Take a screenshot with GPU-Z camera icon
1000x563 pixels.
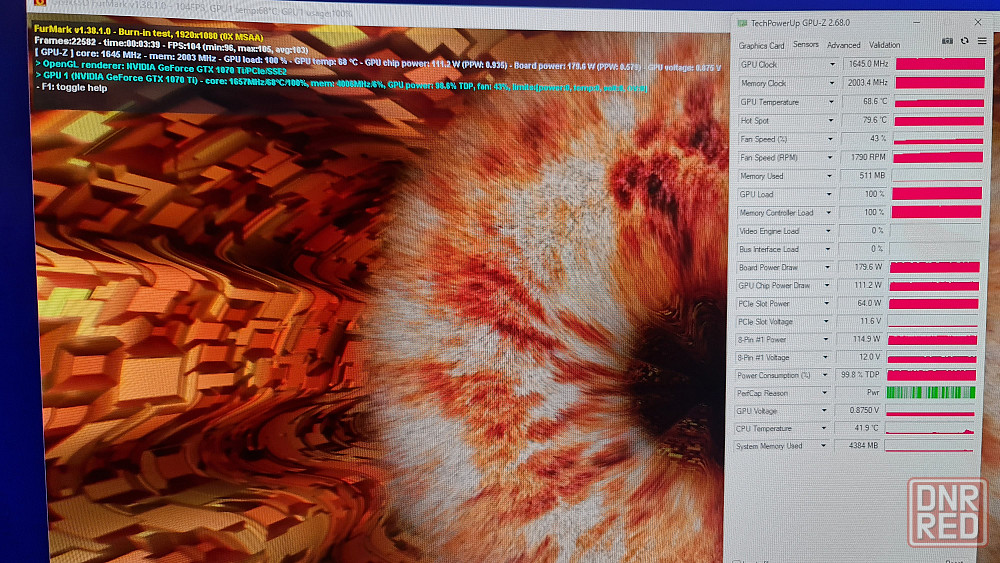947,41
